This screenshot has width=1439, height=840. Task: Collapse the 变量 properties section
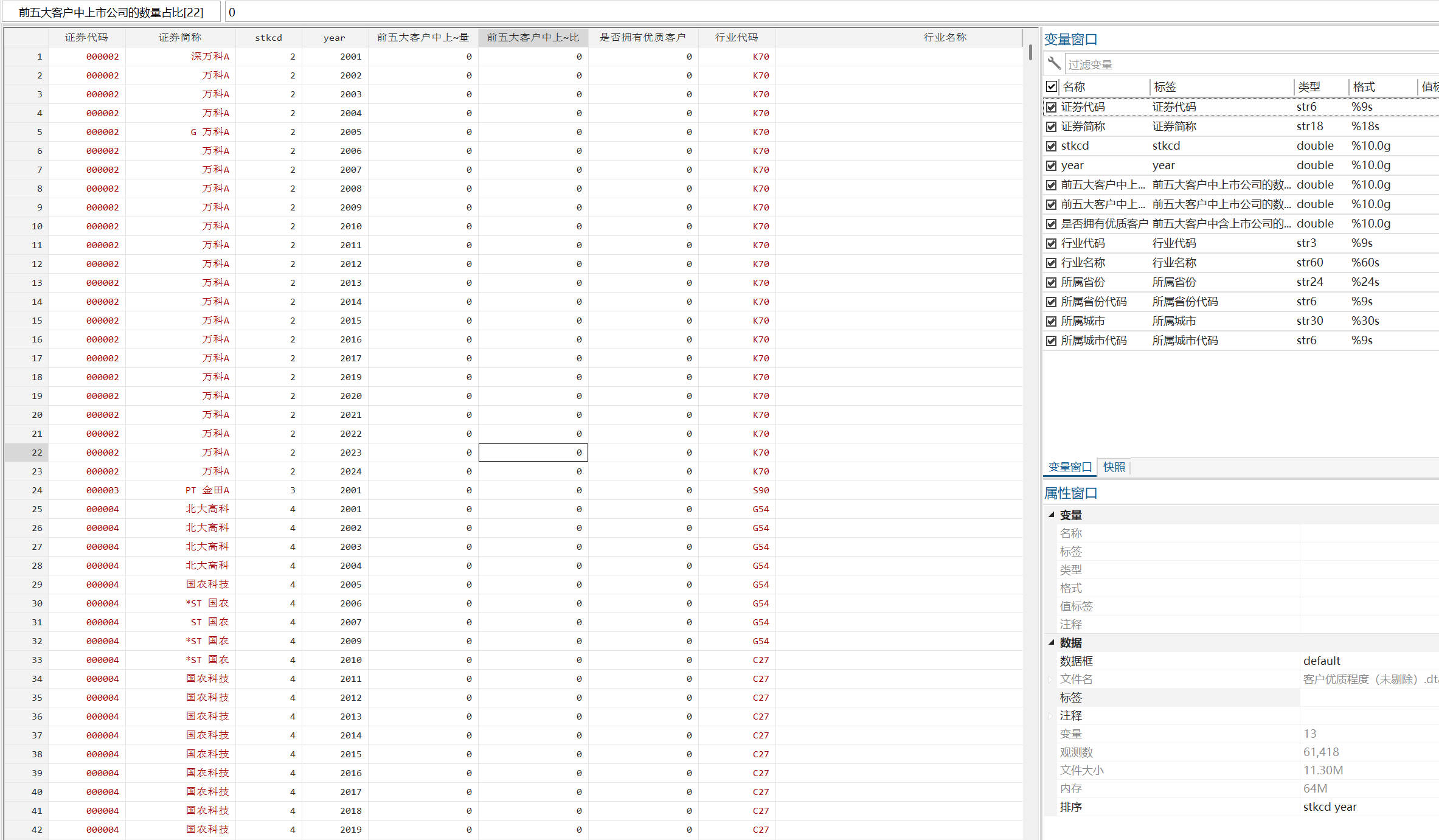tap(1051, 515)
